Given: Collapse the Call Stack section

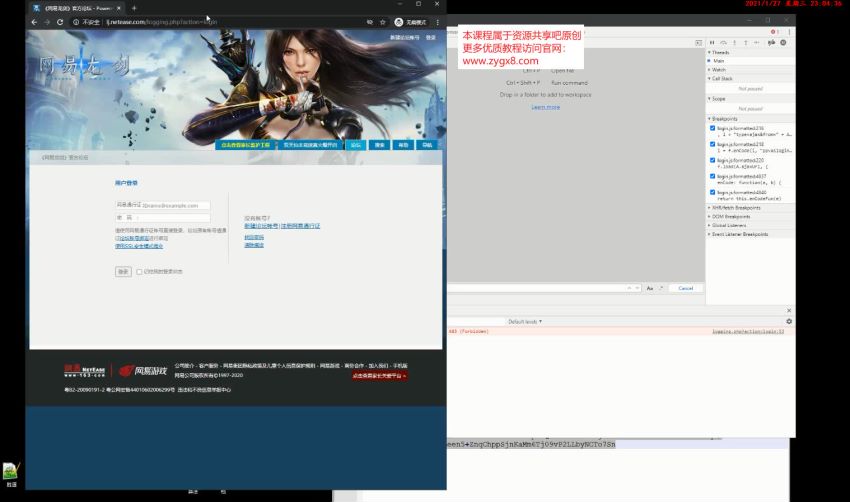Looking at the screenshot, I should coord(750,79).
